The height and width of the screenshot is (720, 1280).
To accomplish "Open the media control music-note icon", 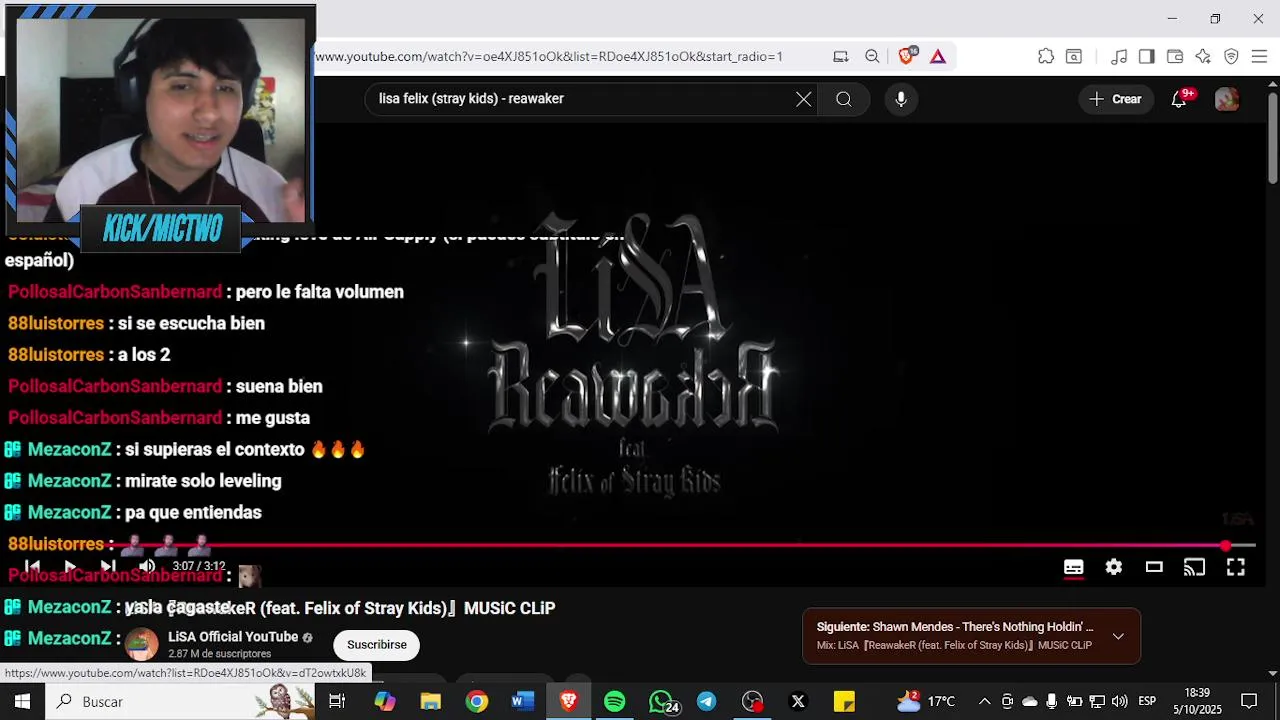I will [x=1119, y=56].
